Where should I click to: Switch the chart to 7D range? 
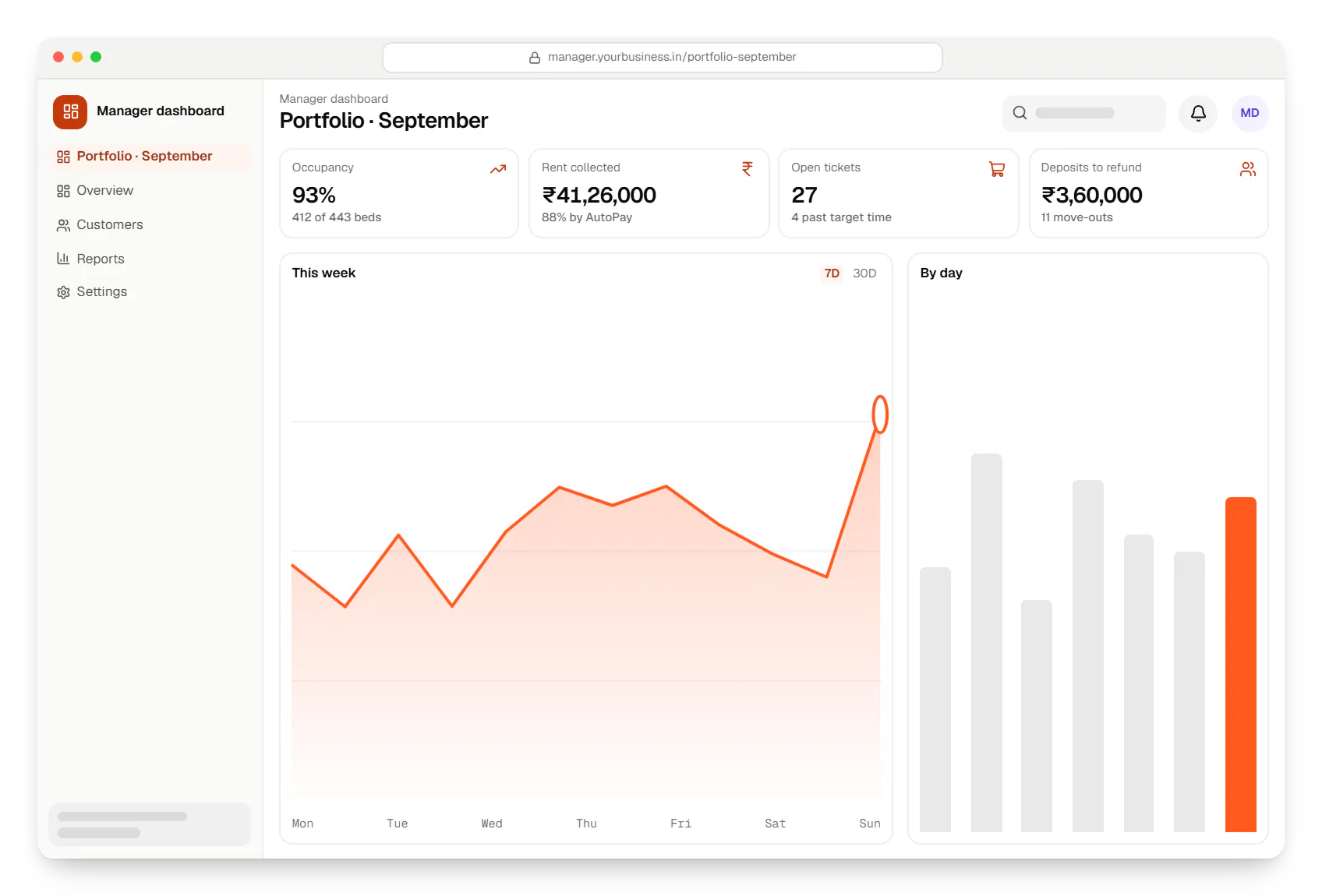point(832,273)
